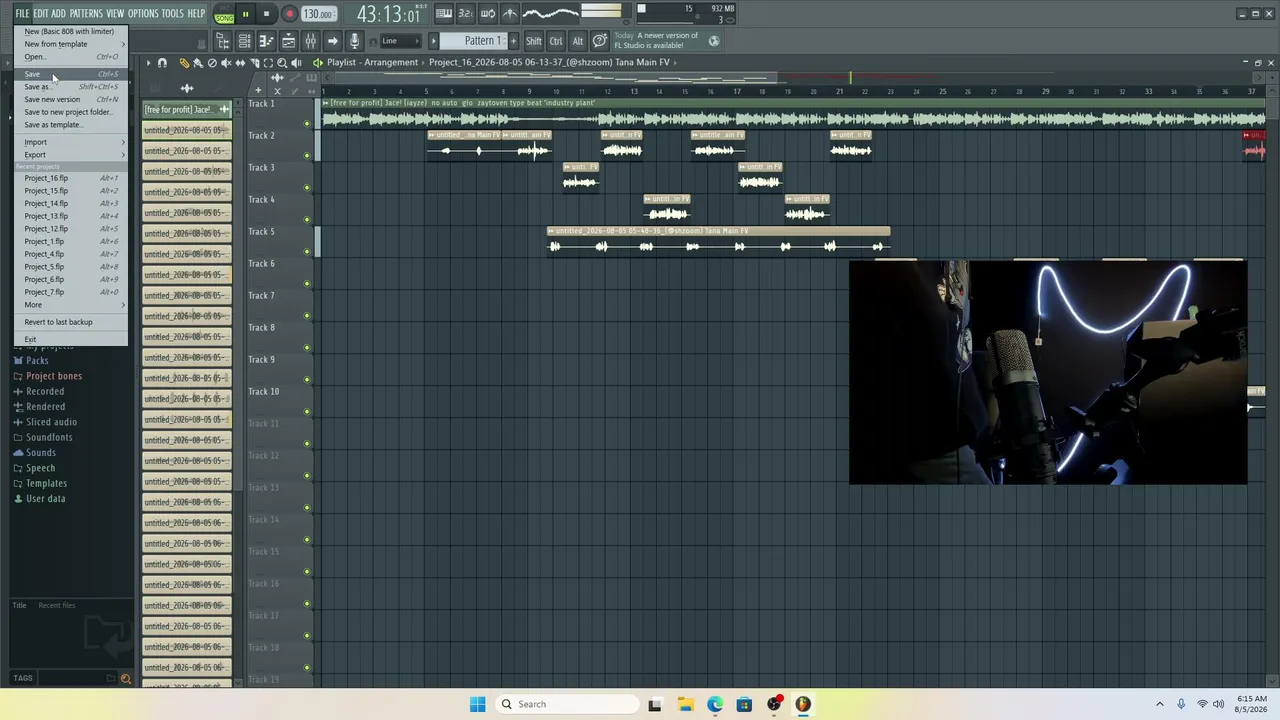Click the Pause playback button
The image size is (1280, 720).
click(x=245, y=15)
